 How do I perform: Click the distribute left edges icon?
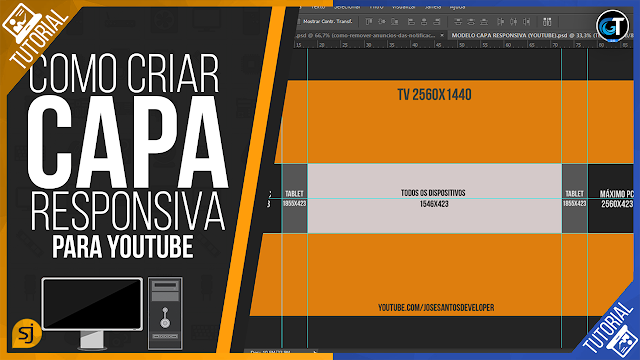tap(501, 22)
